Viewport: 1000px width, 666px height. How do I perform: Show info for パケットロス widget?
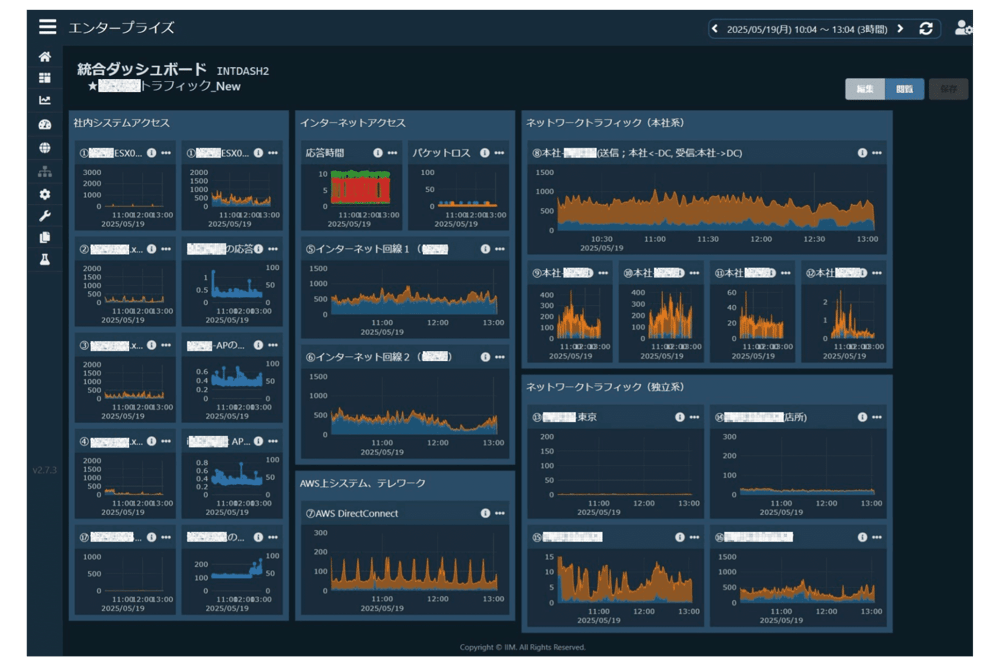(485, 153)
